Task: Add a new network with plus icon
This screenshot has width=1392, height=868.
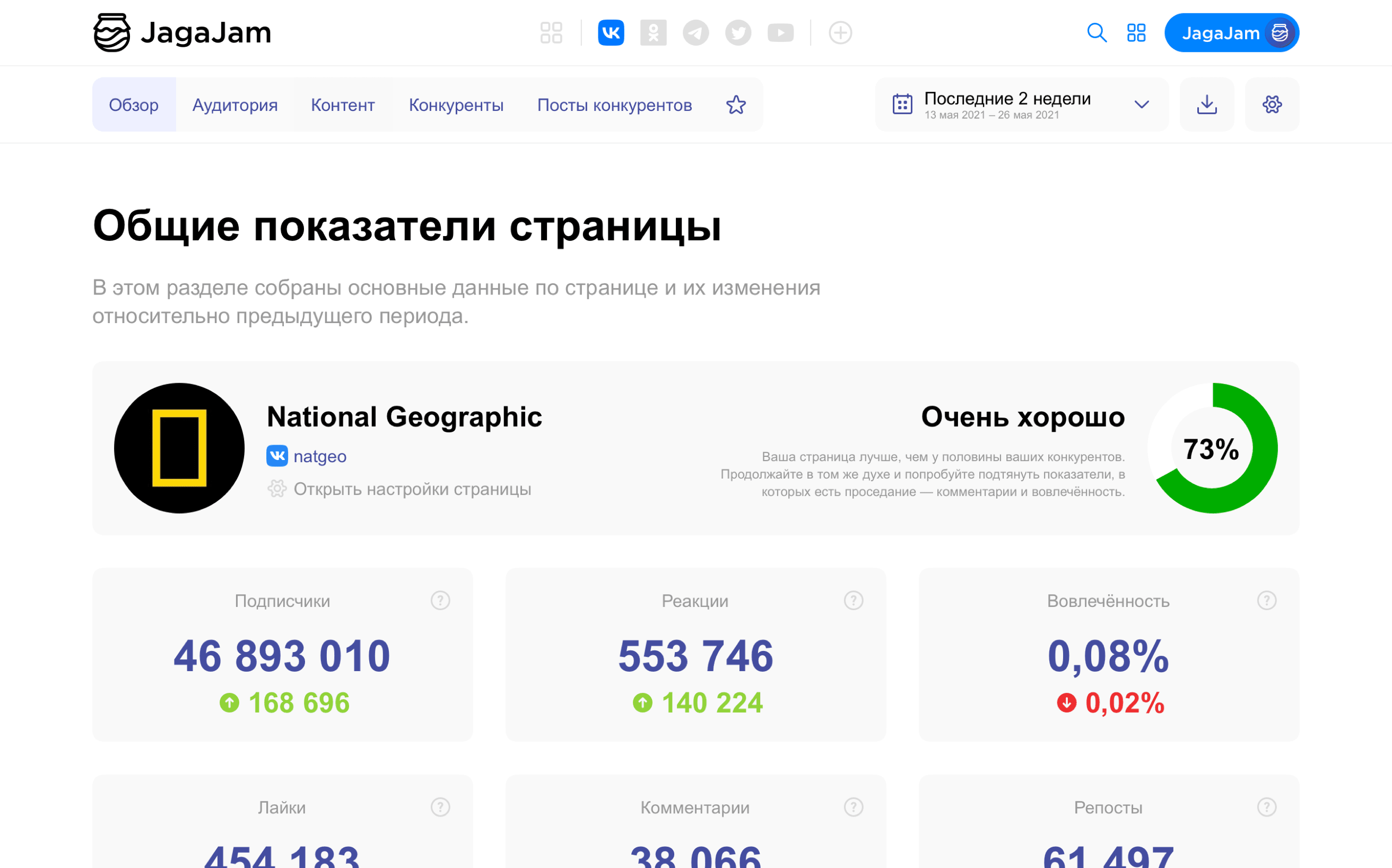Action: 840,33
